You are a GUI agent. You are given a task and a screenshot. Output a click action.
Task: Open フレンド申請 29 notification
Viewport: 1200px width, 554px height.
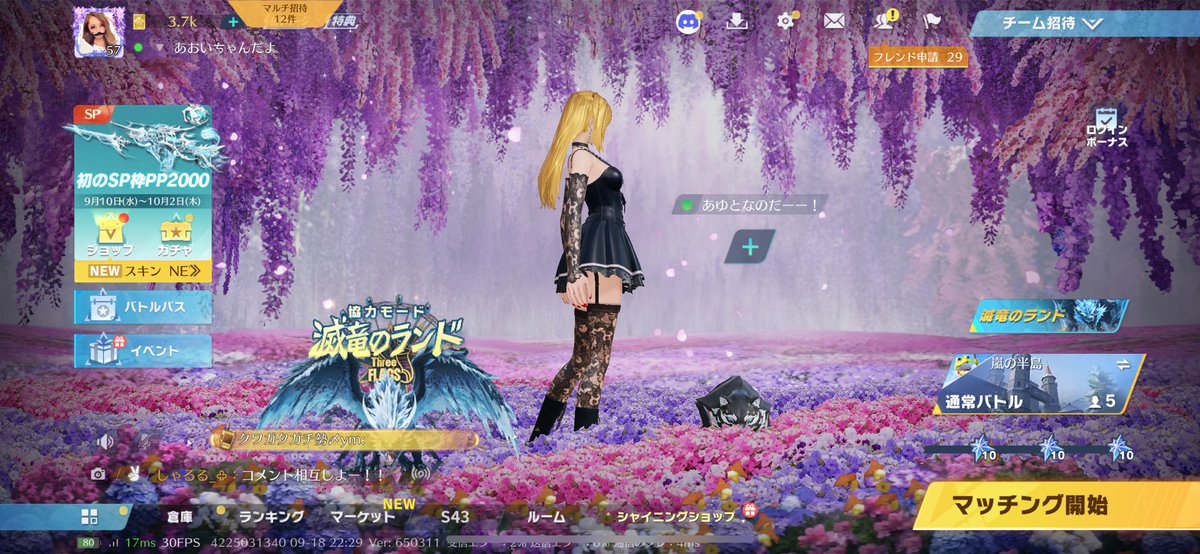tap(917, 57)
